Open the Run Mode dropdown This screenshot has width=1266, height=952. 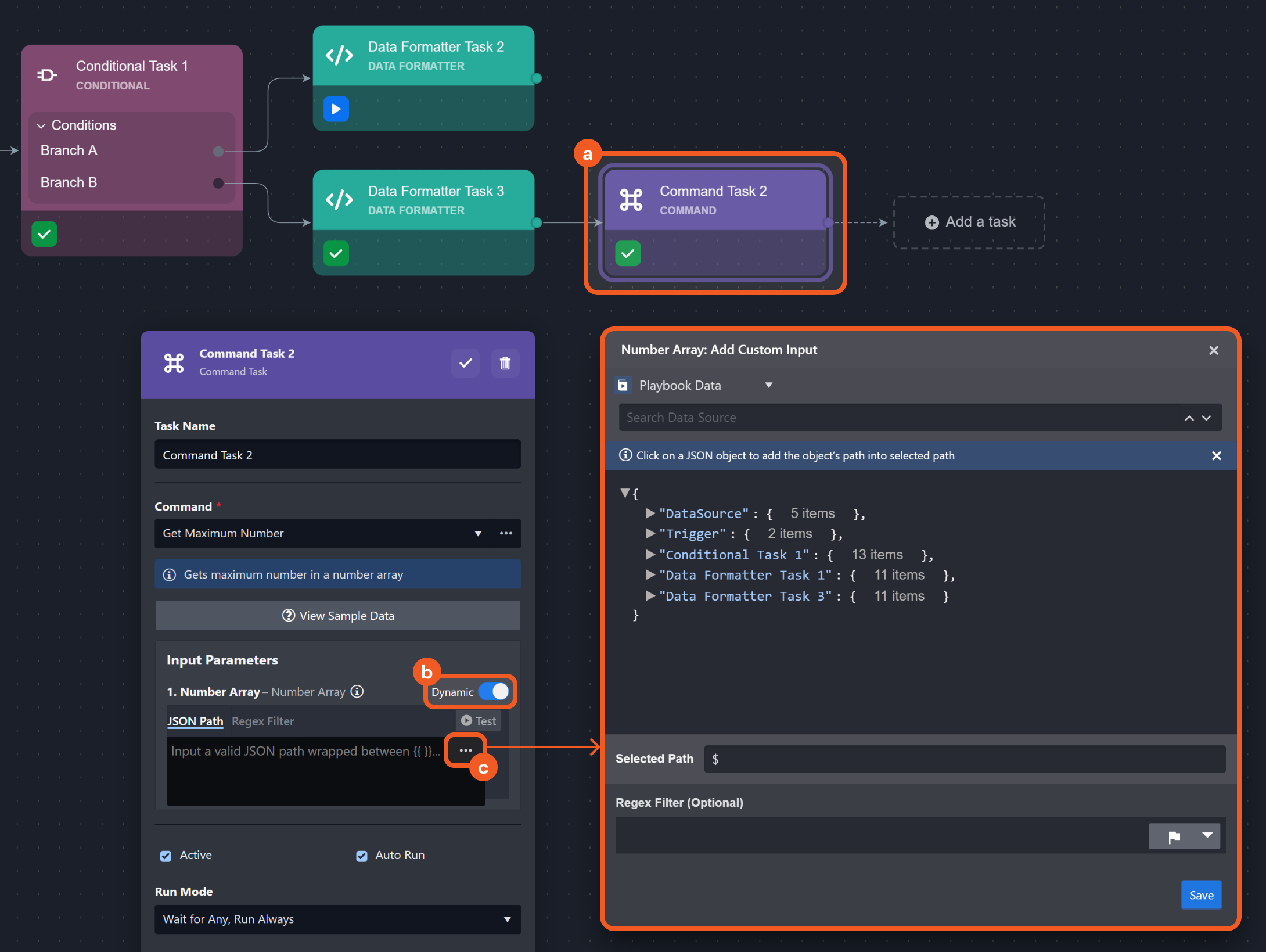[337, 919]
